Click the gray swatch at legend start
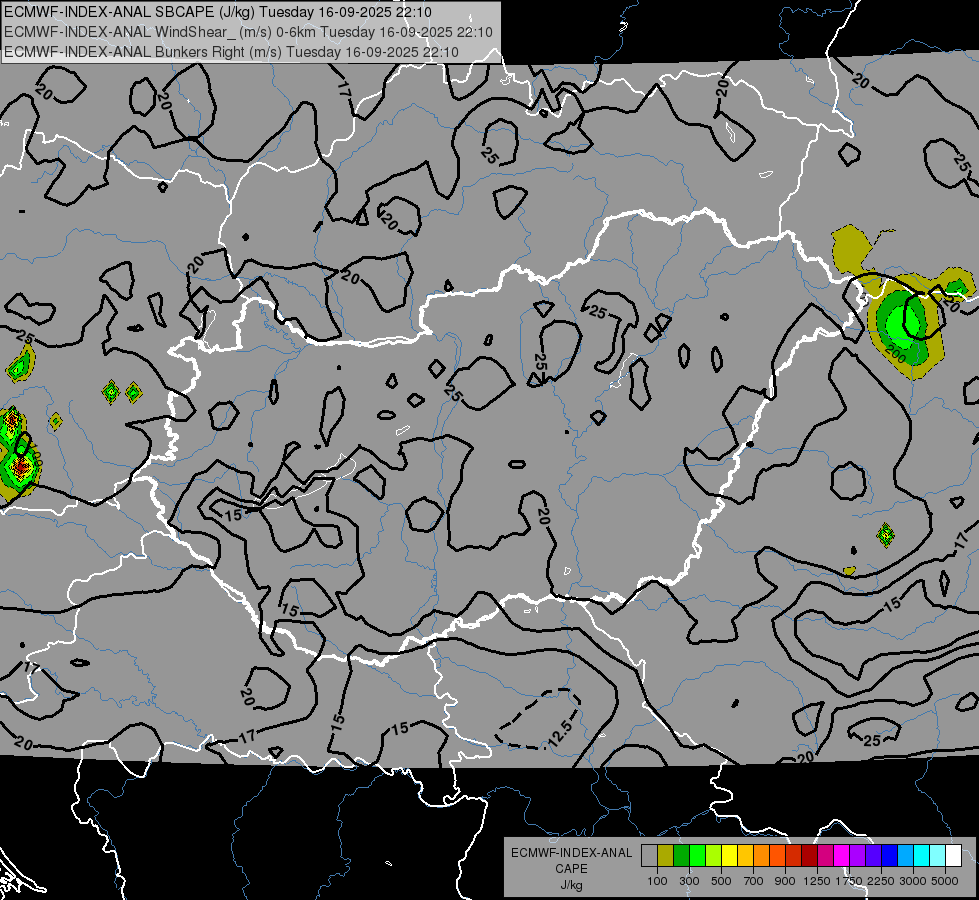 pos(649,855)
